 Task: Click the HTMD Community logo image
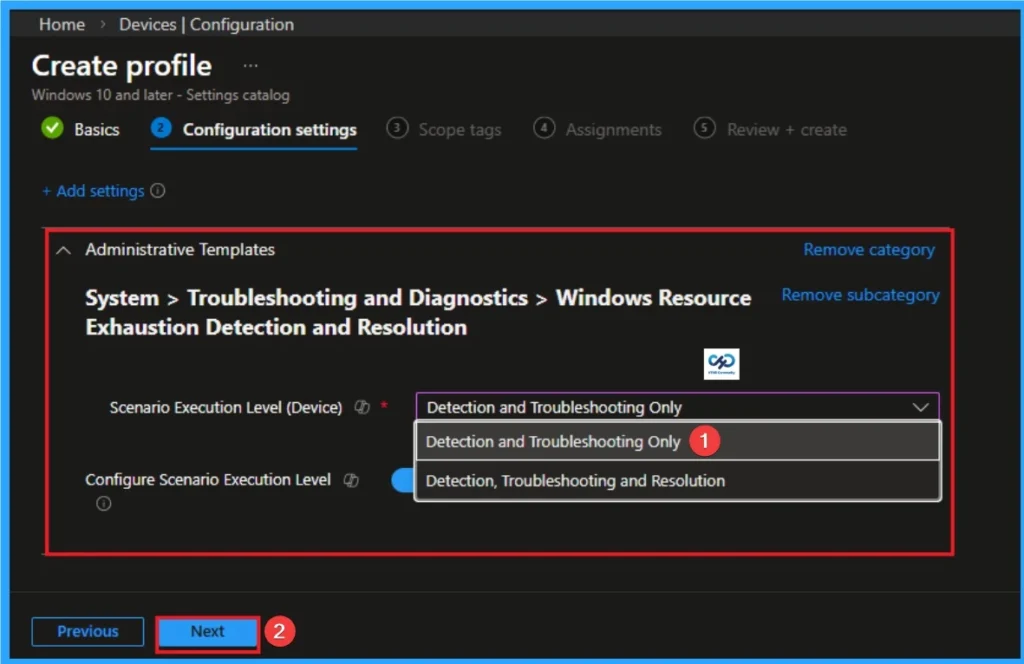720,364
